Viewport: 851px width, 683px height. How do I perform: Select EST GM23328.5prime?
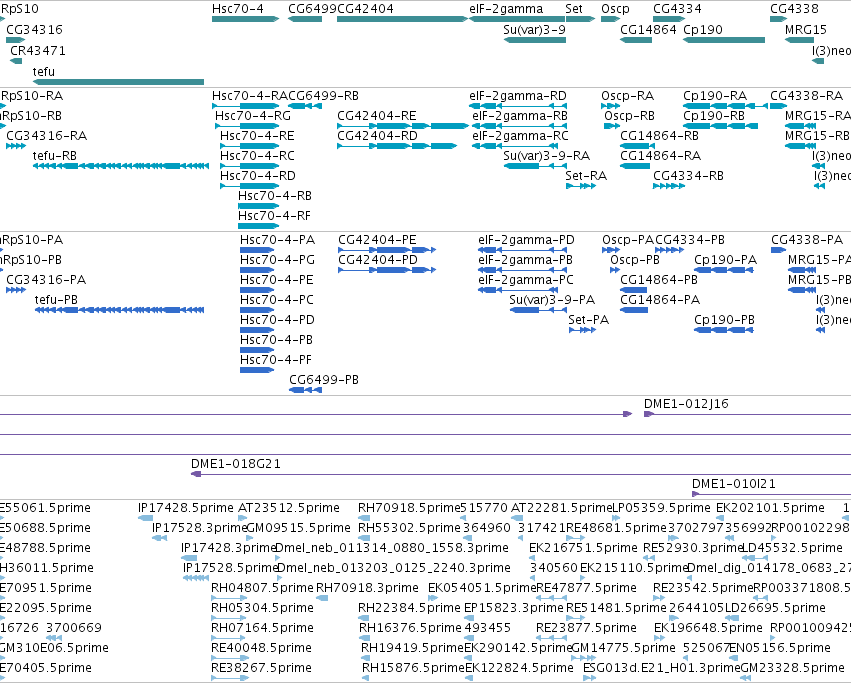point(745,678)
